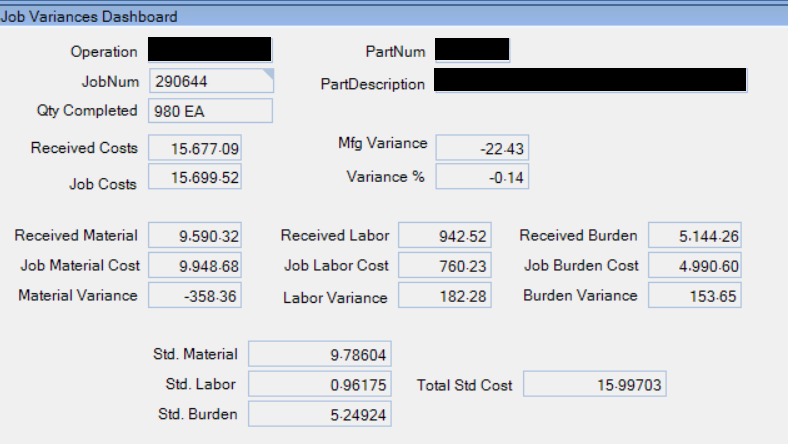Click the redacted Operation field
This screenshot has width=788, height=444.
(x=210, y=49)
